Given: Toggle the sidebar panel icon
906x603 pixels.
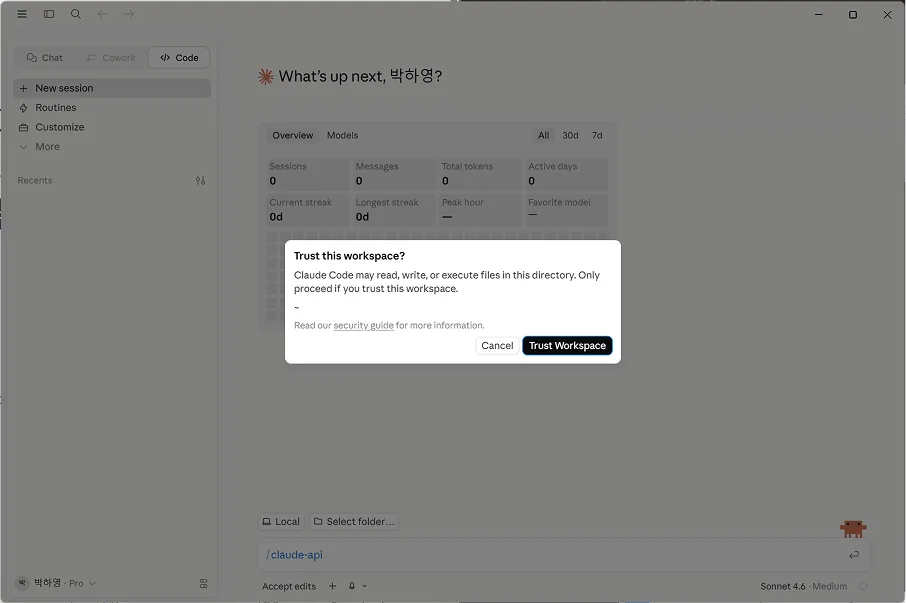Looking at the screenshot, I should [49, 14].
